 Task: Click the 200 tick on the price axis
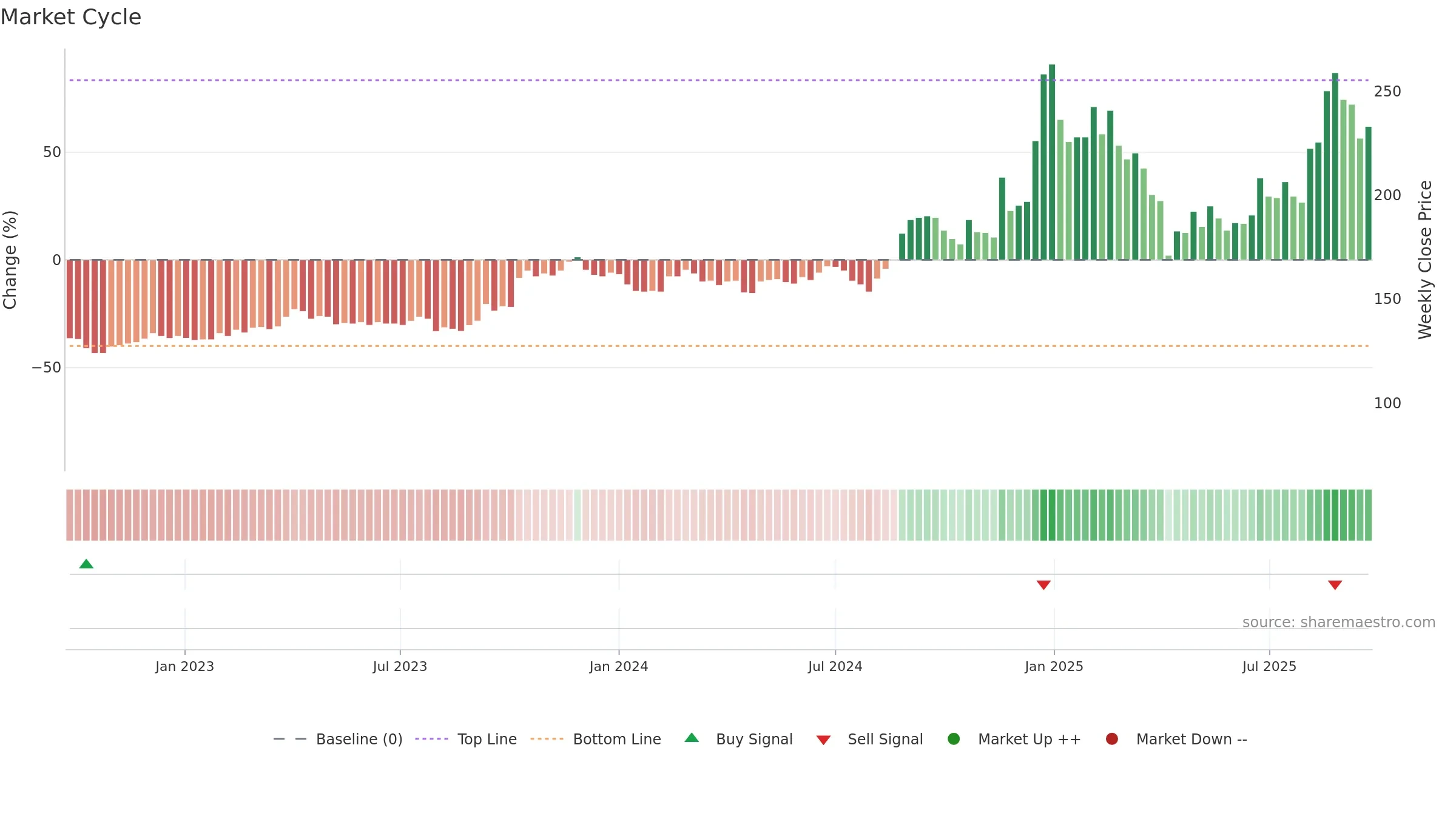pyautogui.click(x=1387, y=195)
